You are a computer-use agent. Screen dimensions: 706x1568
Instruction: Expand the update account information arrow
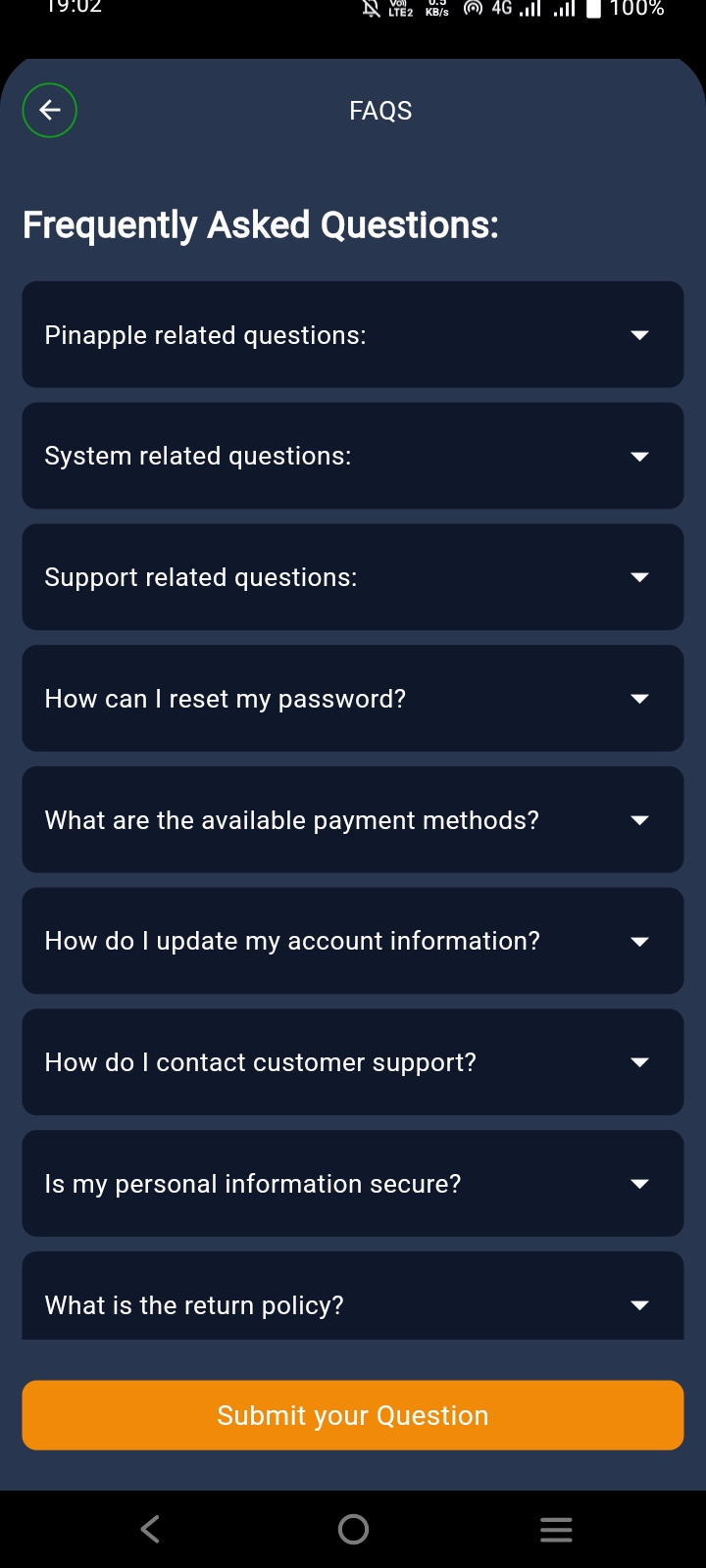point(639,942)
